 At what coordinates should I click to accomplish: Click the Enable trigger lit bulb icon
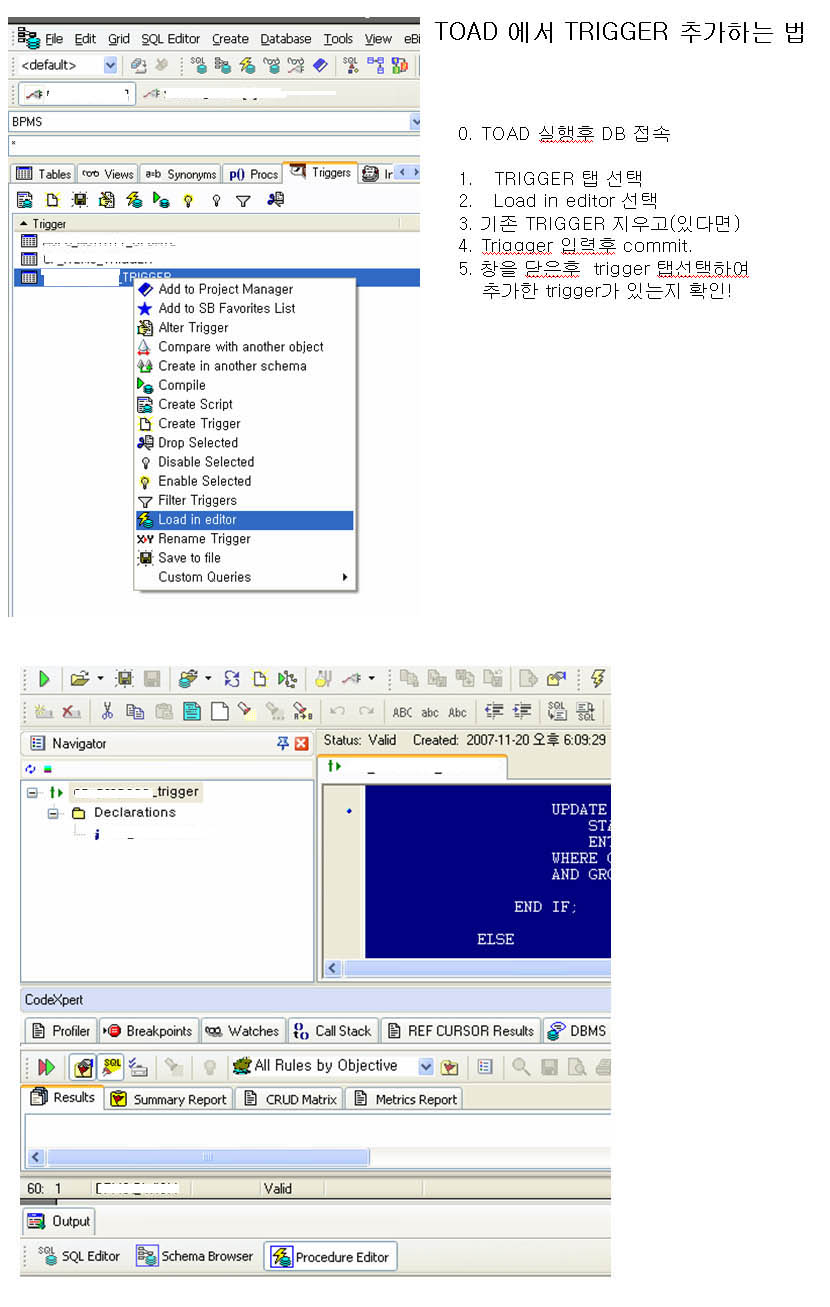(x=188, y=200)
